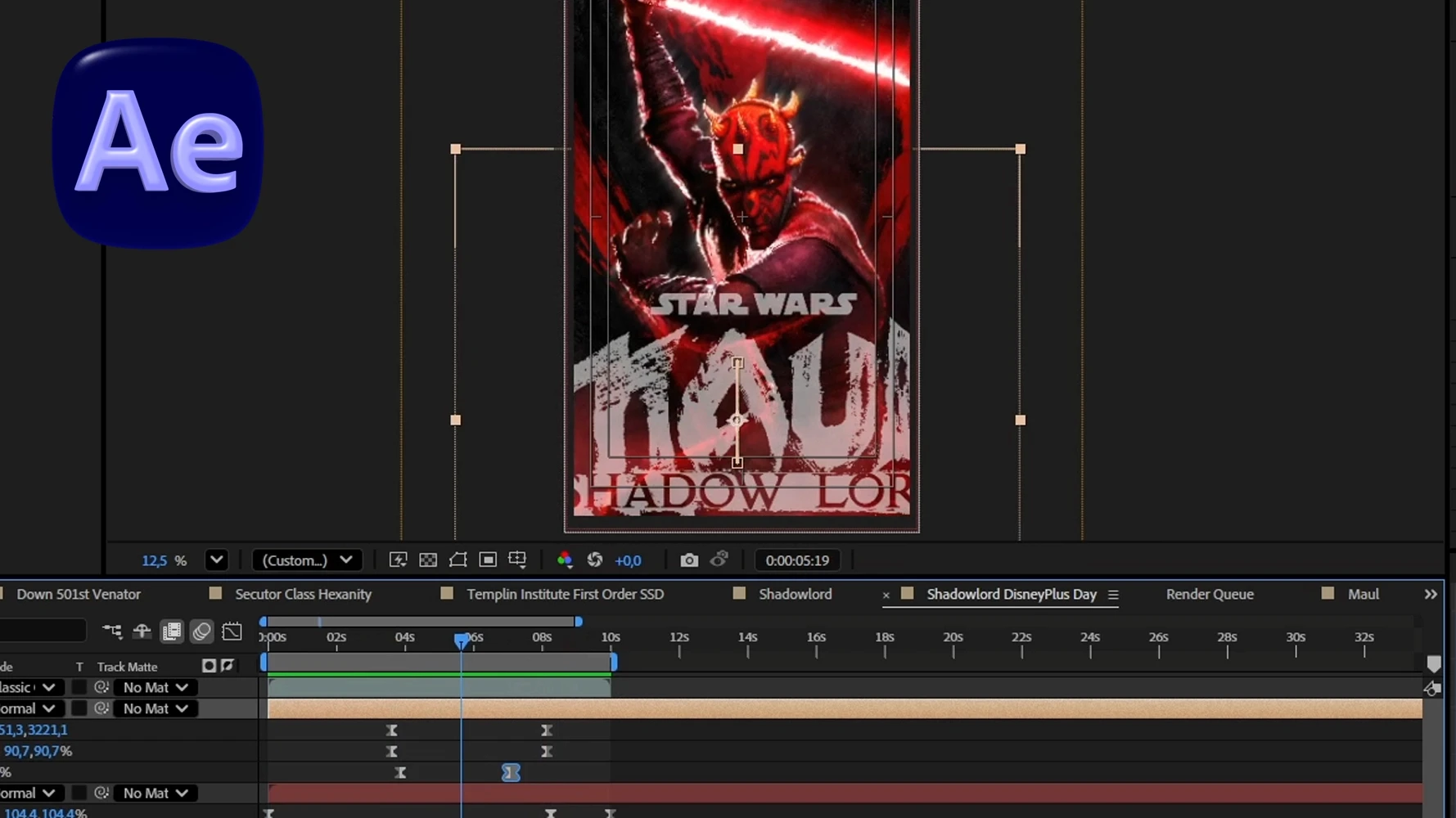The image size is (1456, 818).
Task: Click the Reset Exposure icon
Action: coord(595,560)
